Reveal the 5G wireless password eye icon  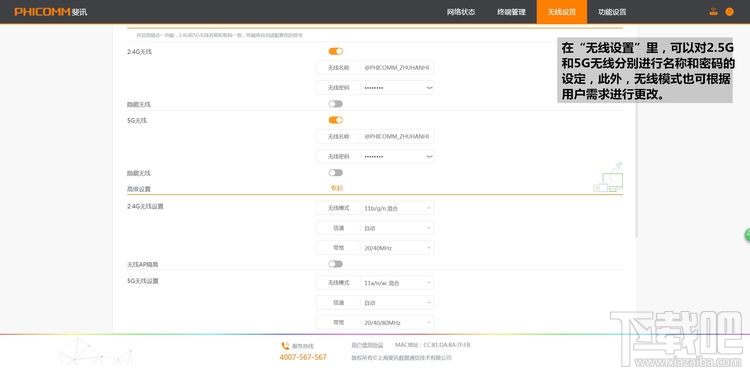pyautogui.click(x=429, y=156)
